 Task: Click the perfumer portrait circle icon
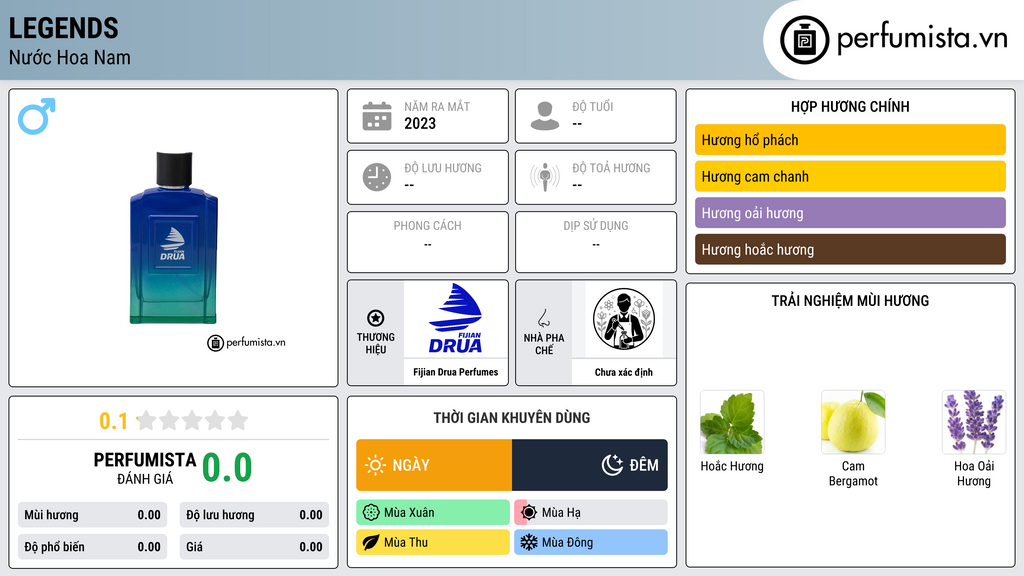point(624,319)
